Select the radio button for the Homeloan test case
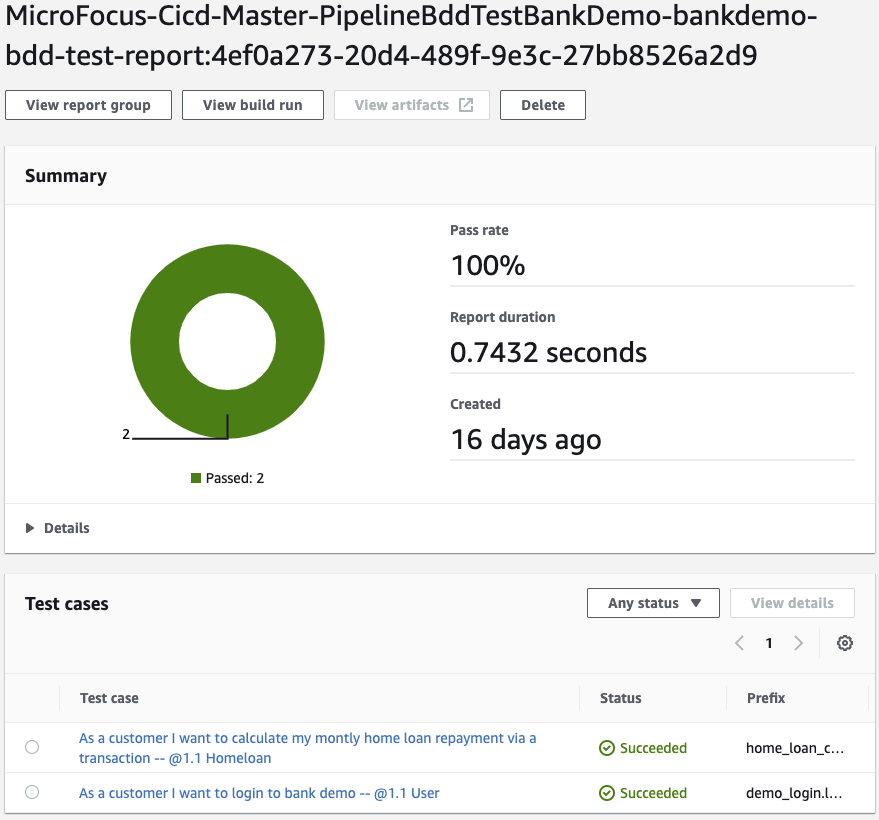Viewport: 879px width, 820px height. pyautogui.click(x=31, y=747)
